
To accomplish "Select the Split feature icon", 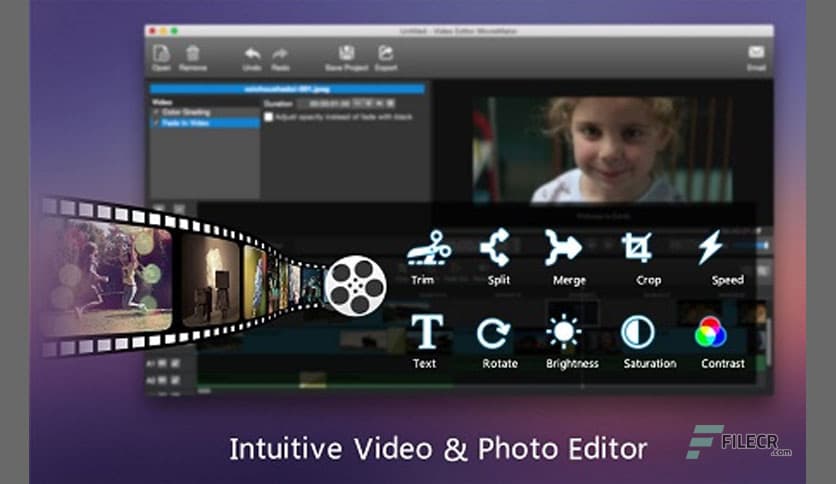I will pos(495,247).
